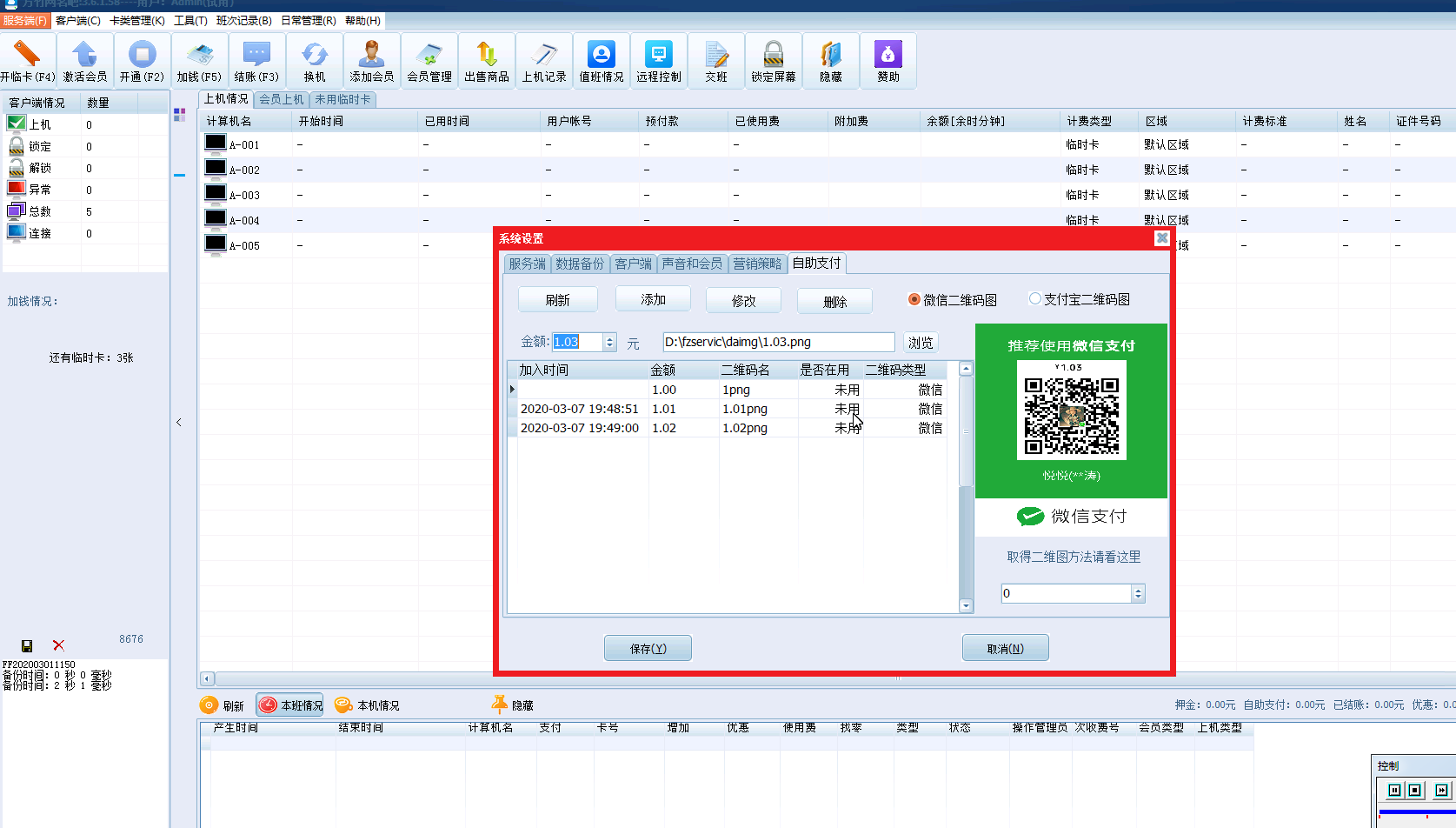Screen dimensions: 1456x828
Task: Click the 删除 button
Action: pos(834,302)
